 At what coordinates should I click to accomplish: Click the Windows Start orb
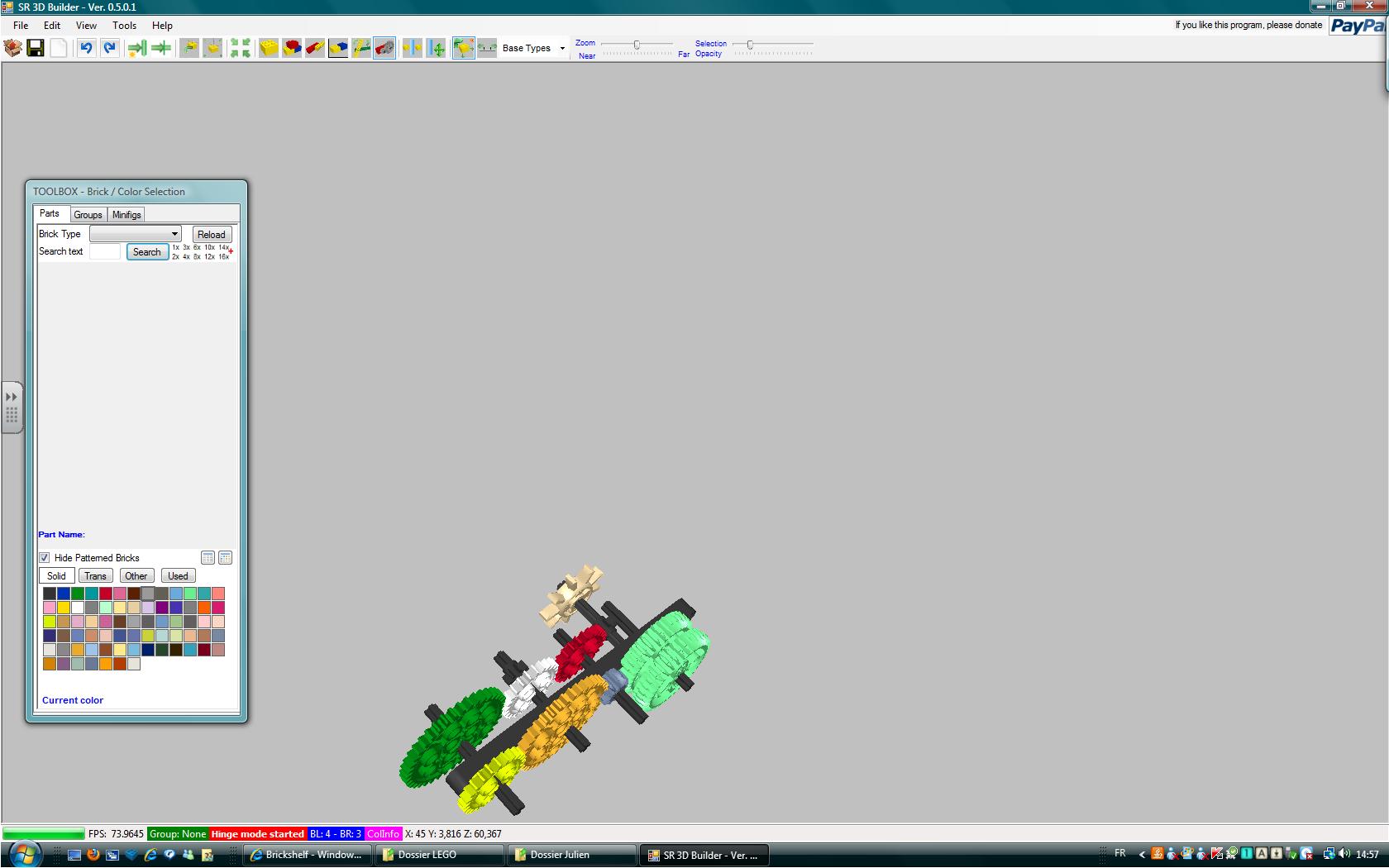click(23, 855)
